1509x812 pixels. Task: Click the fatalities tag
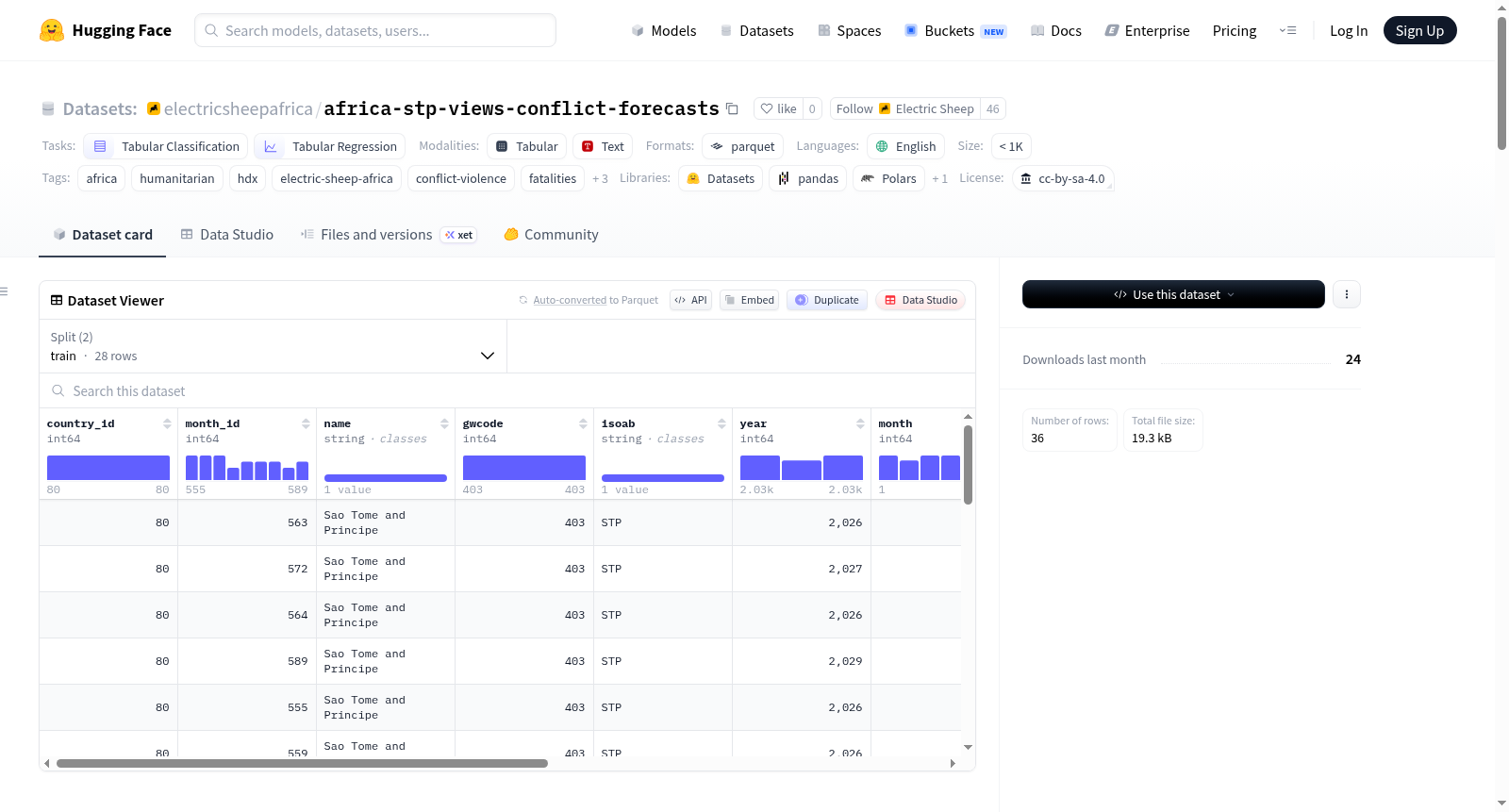click(x=553, y=178)
